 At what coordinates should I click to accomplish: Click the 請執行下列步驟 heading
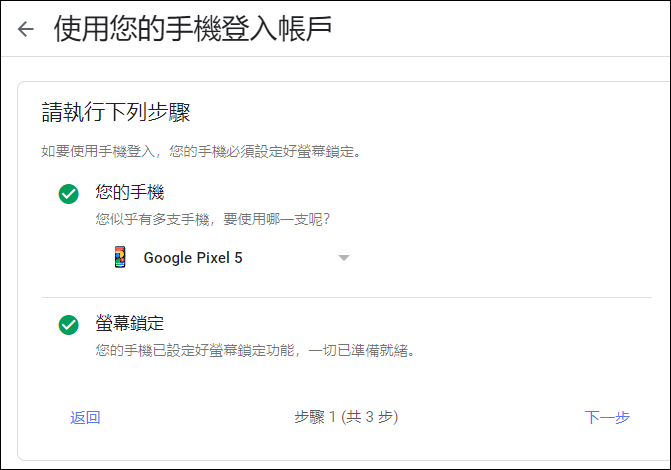(x=116, y=112)
